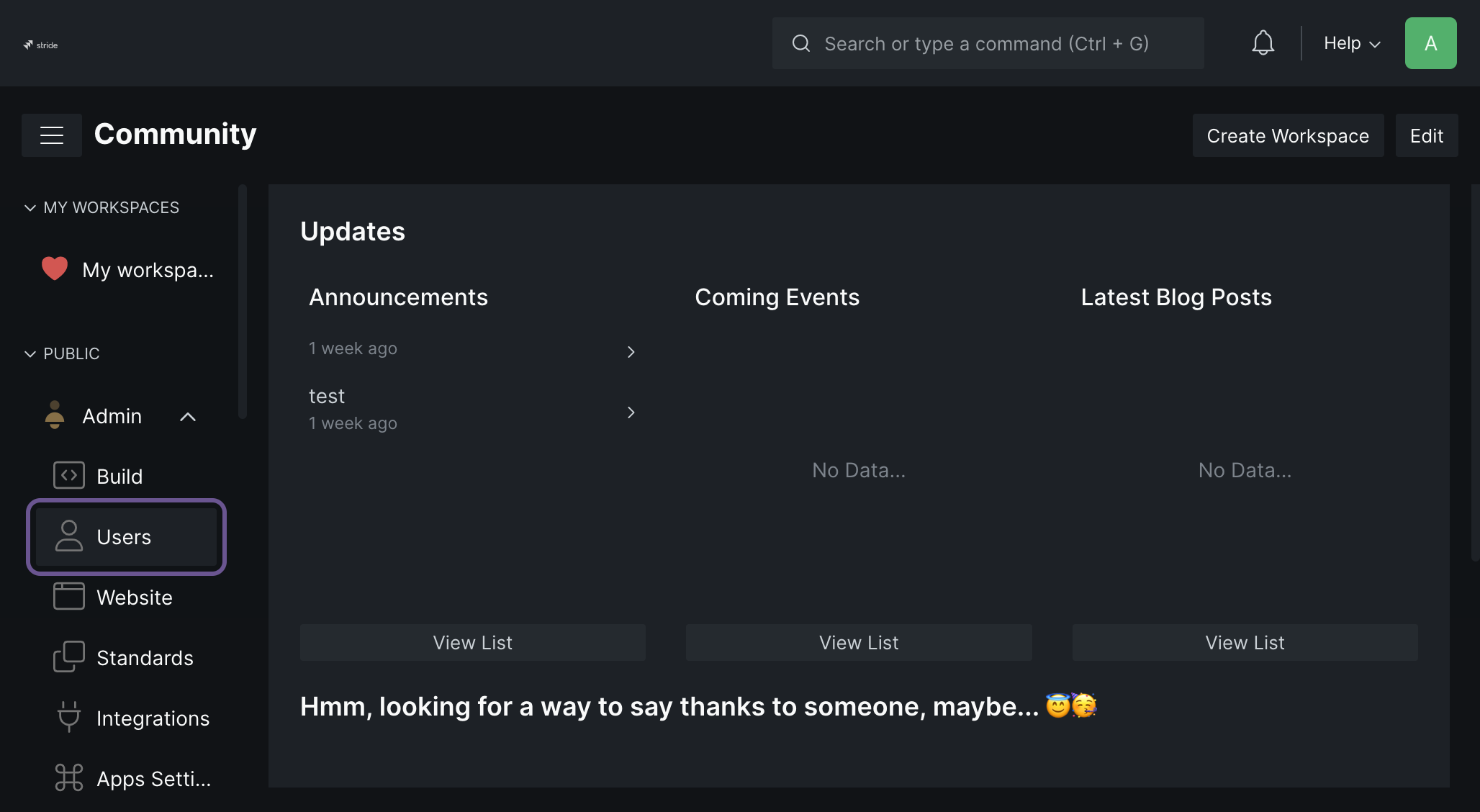
Task: Open Website in sidebar
Action: point(128,597)
